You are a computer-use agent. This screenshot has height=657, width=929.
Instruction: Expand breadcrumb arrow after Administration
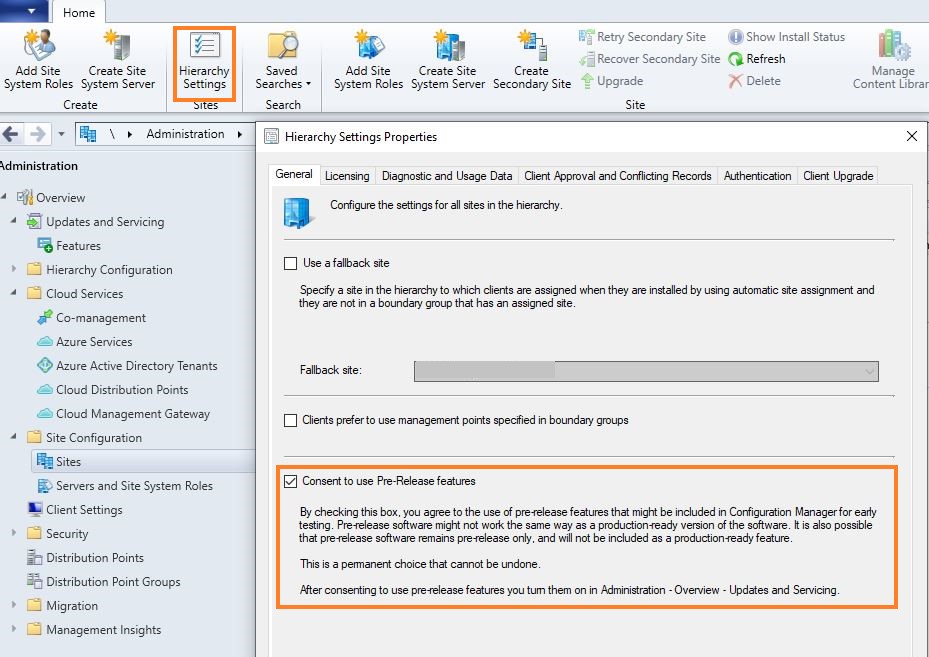[240, 134]
